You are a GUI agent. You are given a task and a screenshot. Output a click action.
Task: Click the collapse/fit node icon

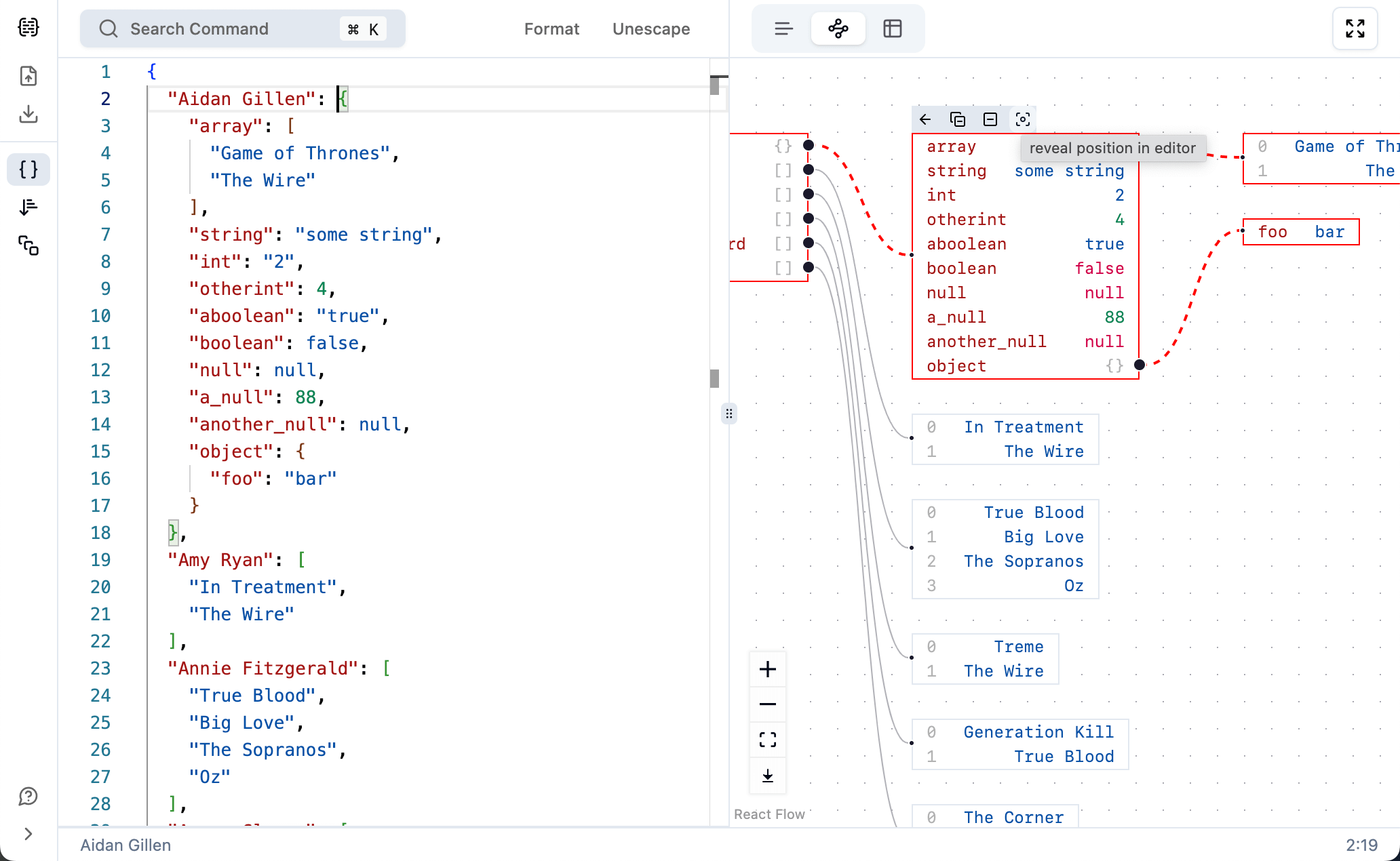(990, 118)
